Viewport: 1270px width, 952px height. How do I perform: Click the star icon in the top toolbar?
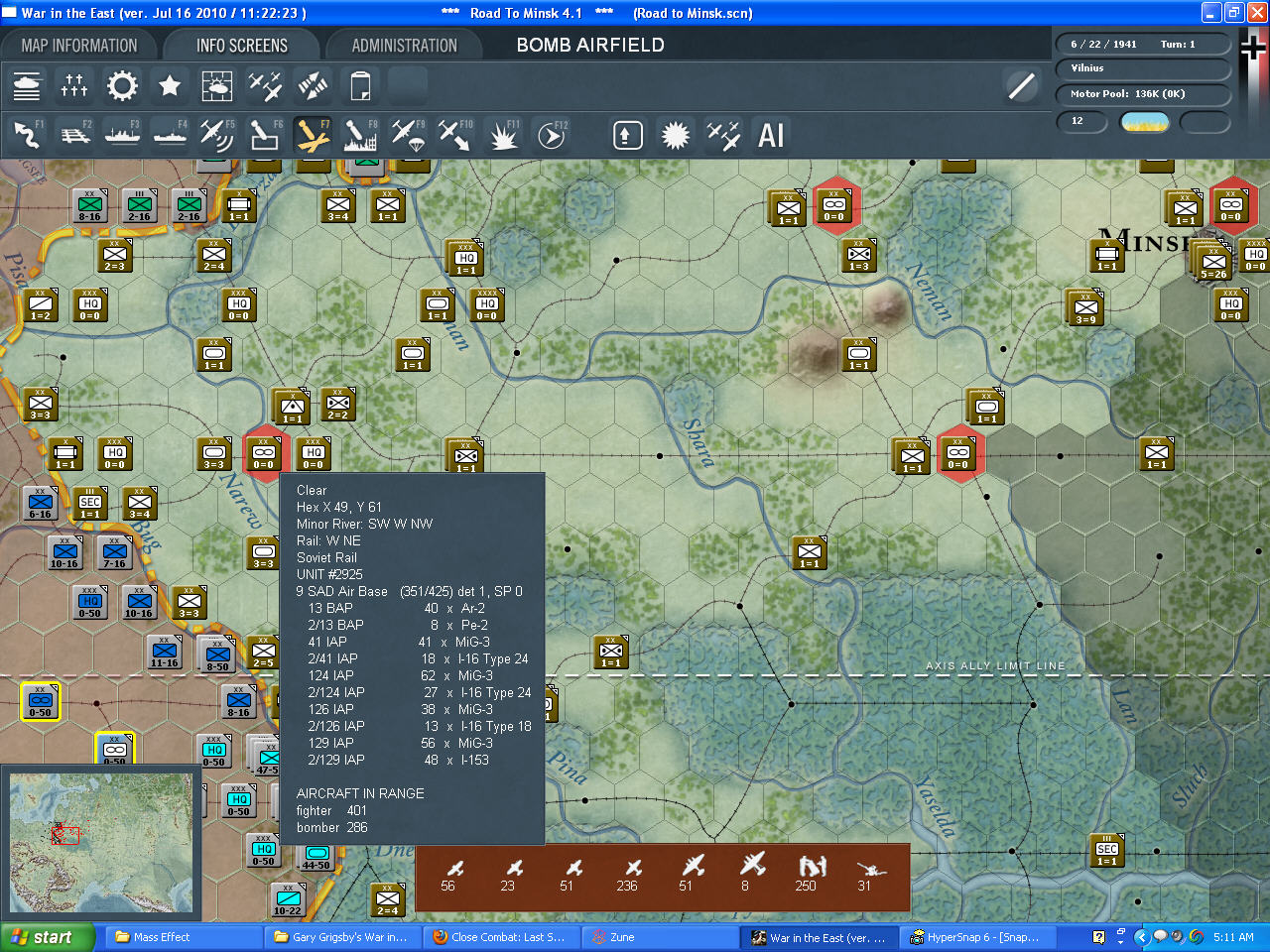click(170, 86)
